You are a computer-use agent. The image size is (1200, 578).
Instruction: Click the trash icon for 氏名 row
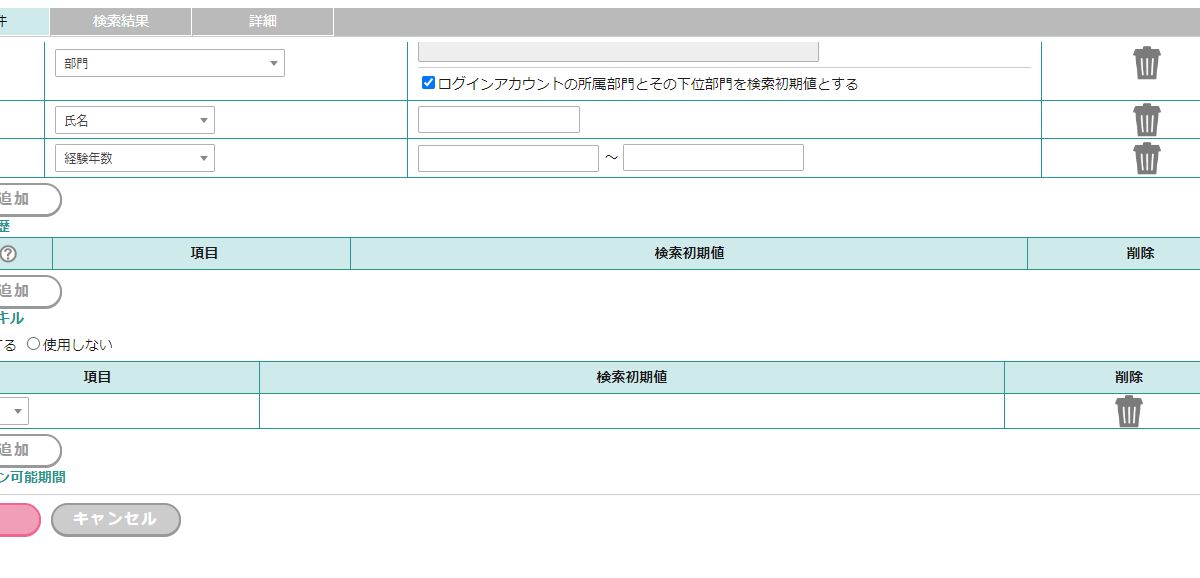(1146, 120)
